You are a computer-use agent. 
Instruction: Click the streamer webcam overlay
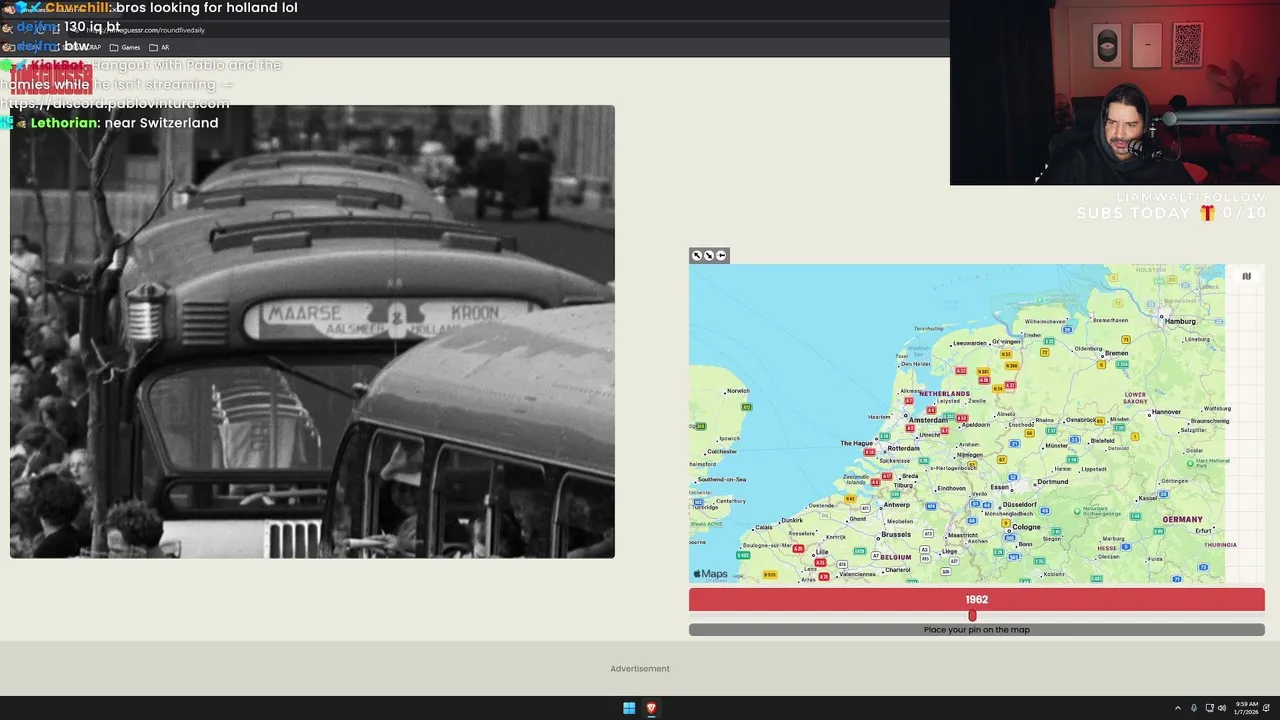1115,93
